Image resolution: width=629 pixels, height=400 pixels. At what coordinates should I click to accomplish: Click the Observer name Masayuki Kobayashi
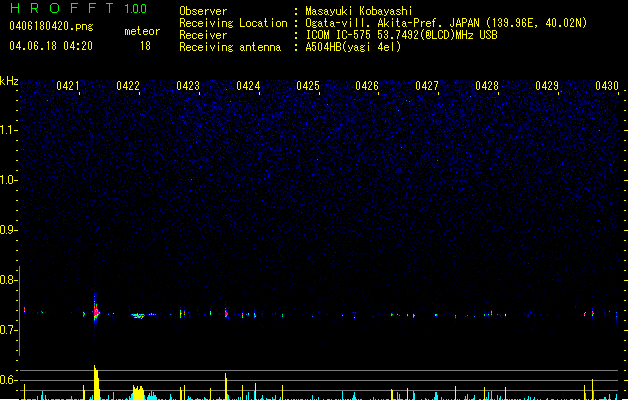(x=359, y=11)
